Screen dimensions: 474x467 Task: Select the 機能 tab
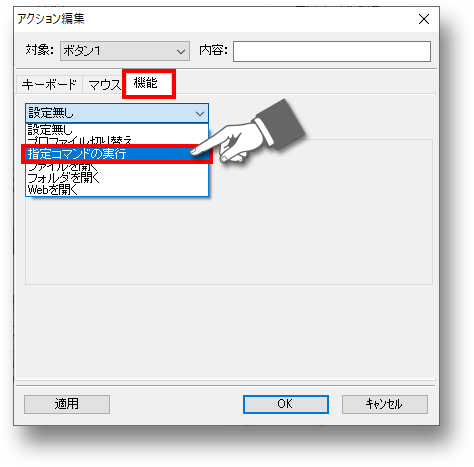click(x=148, y=83)
